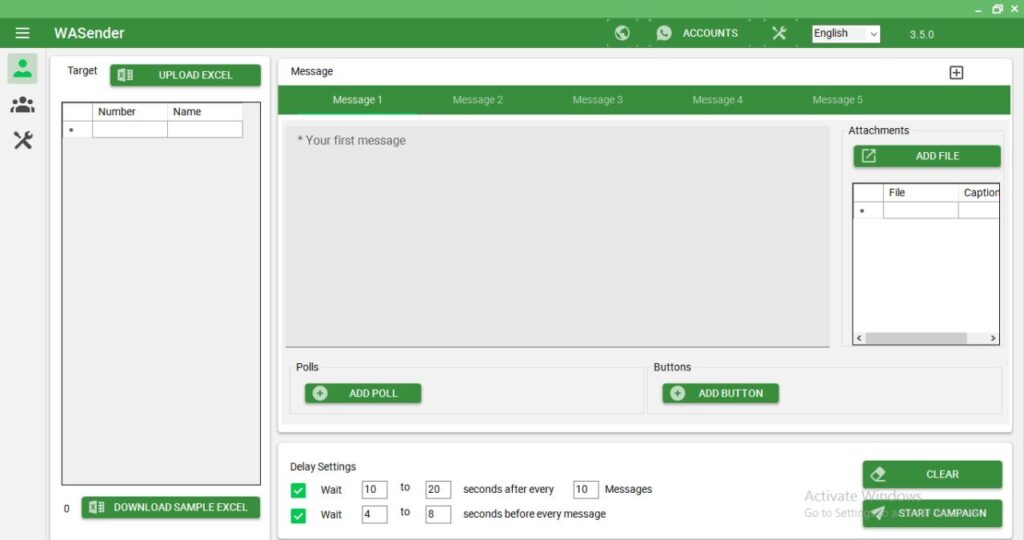This screenshot has width=1024, height=540.
Task: Click the wait maximum field showing 20
Action: point(438,490)
